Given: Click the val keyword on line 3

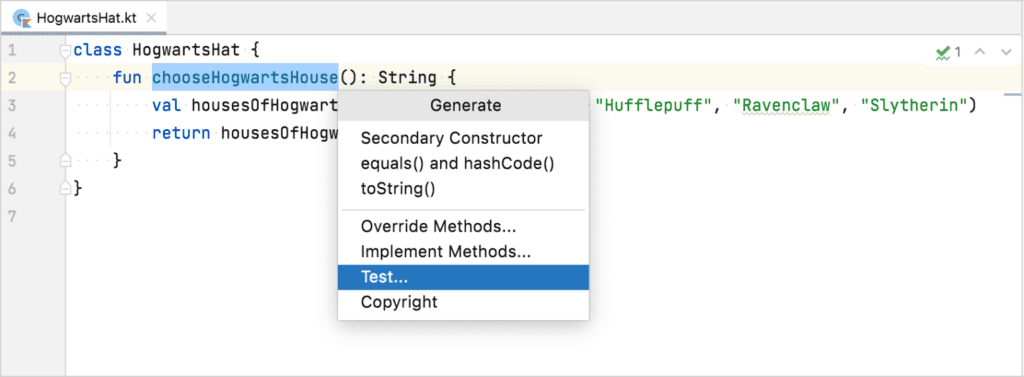Looking at the screenshot, I should tap(167, 105).
